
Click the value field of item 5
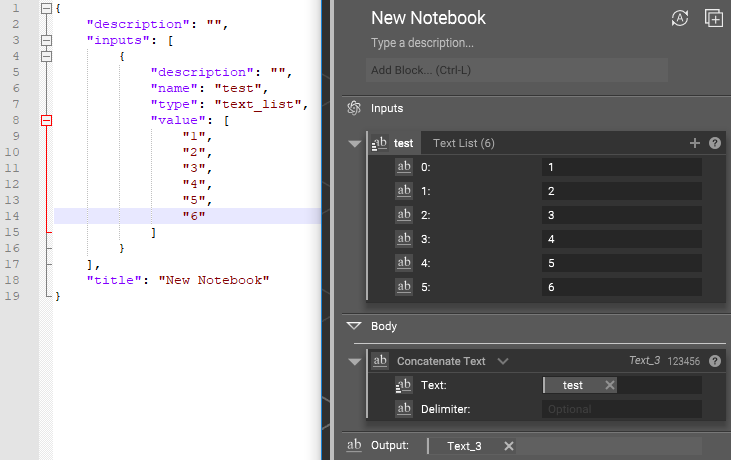point(622,287)
